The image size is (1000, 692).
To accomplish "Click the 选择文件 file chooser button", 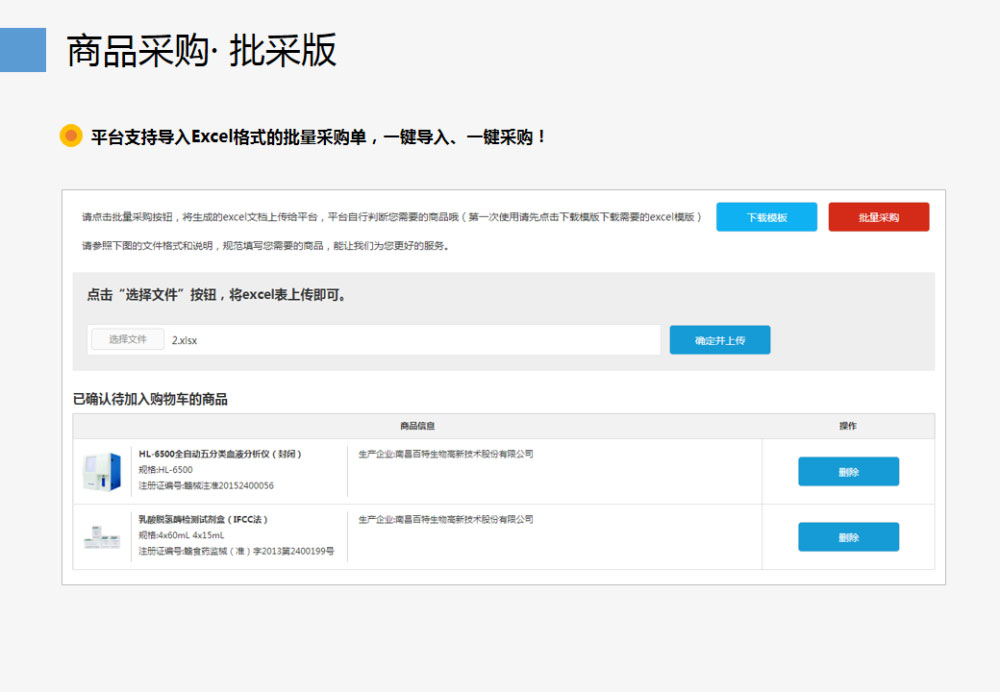I will pos(128,339).
